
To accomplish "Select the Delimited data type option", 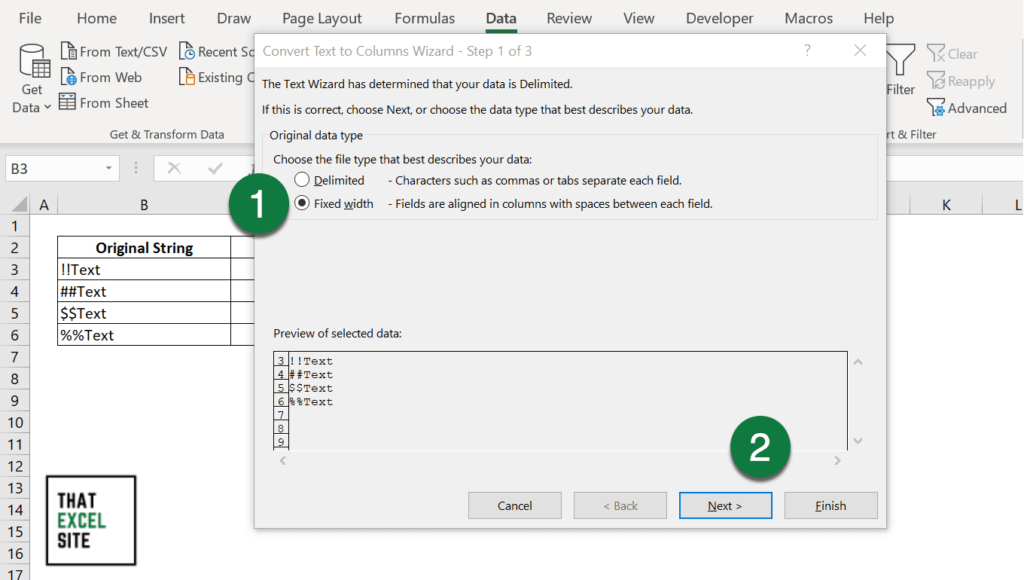I will click(302, 180).
